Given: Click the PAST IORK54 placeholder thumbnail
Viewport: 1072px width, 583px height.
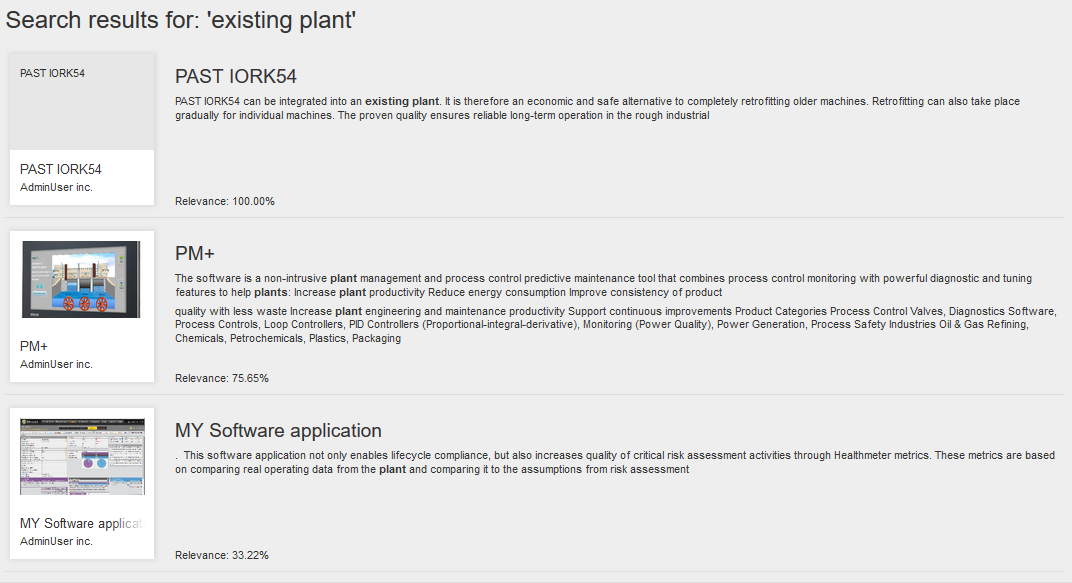Looking at the screenshot, I should coord(82,102).
